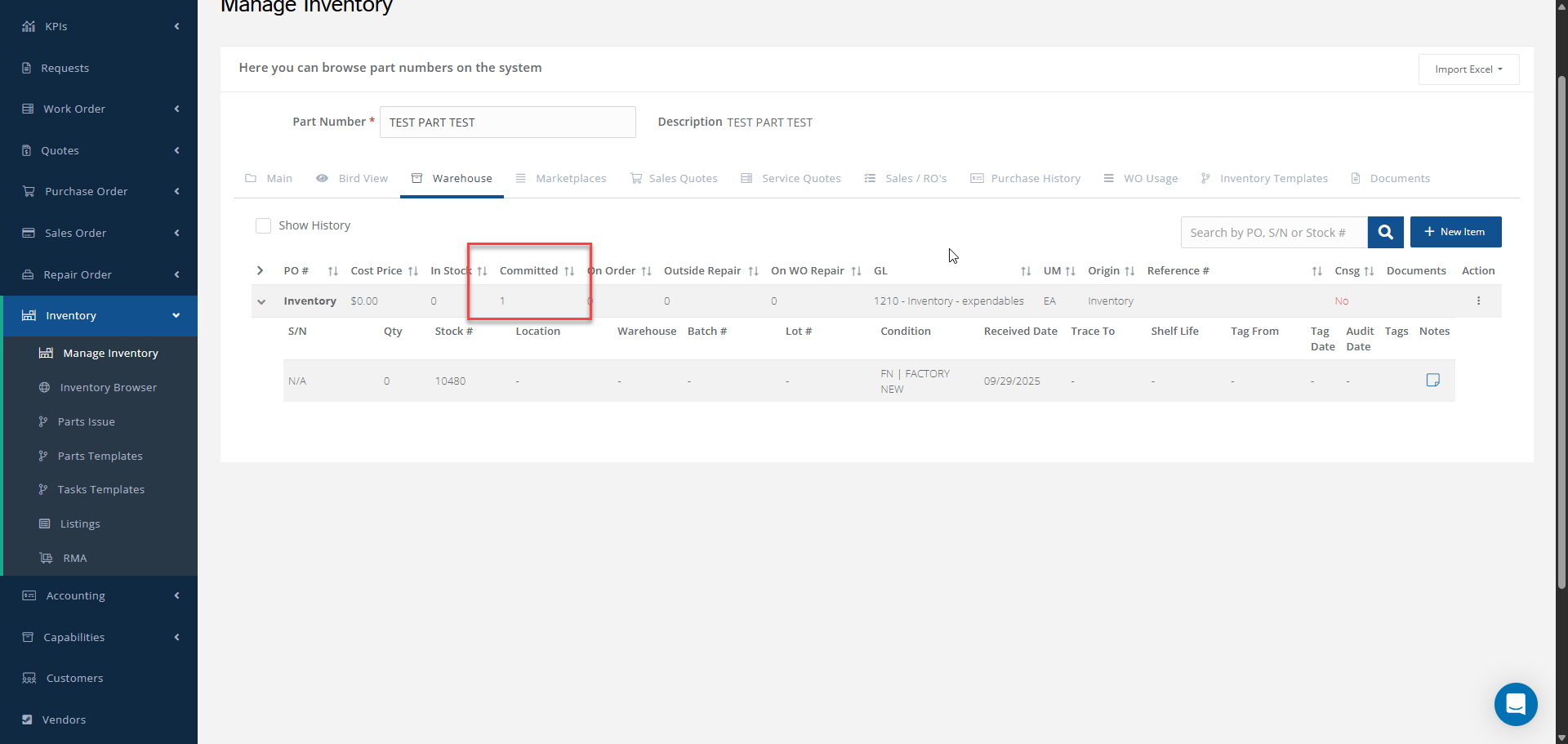
Task: Click the New Item button
Action: tap(1454, 232)
